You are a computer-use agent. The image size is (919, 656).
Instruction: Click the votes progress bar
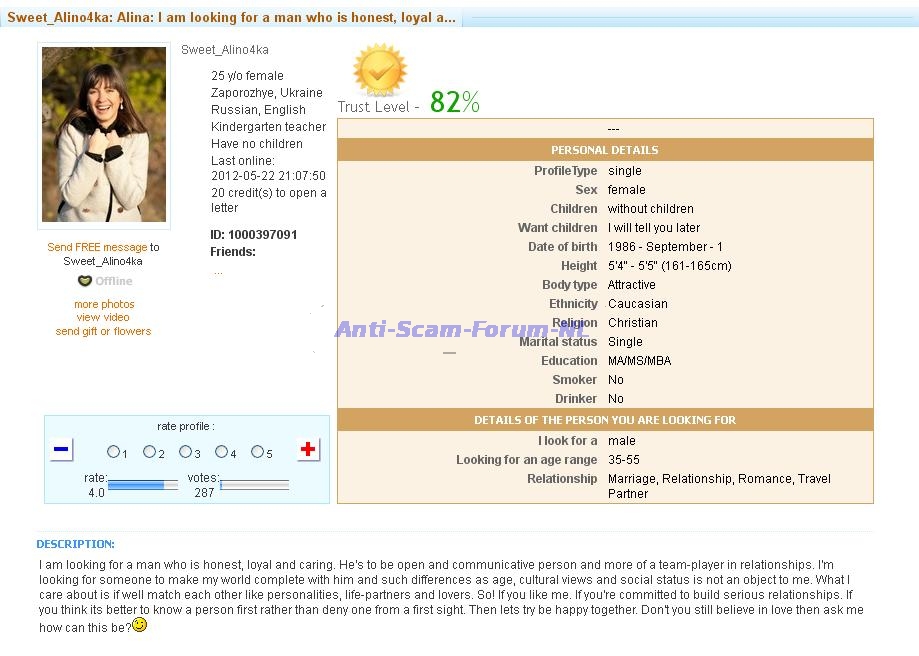254,485
